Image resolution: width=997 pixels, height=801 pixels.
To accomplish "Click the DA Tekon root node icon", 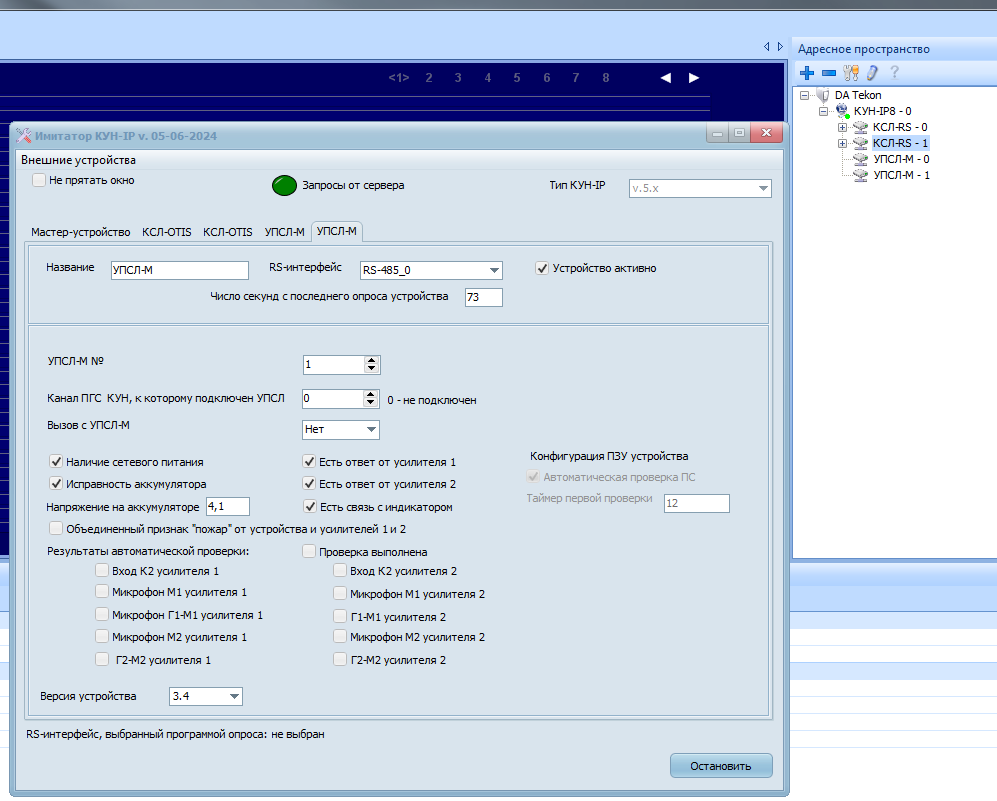I will [x=823, y=96].
